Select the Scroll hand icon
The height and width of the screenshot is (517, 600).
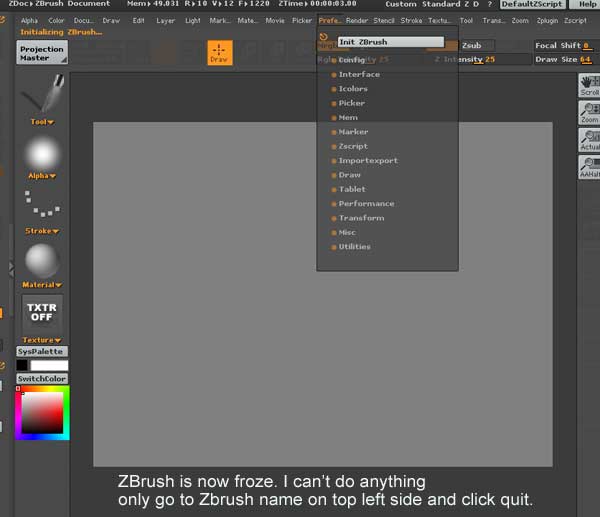(589, 86)
